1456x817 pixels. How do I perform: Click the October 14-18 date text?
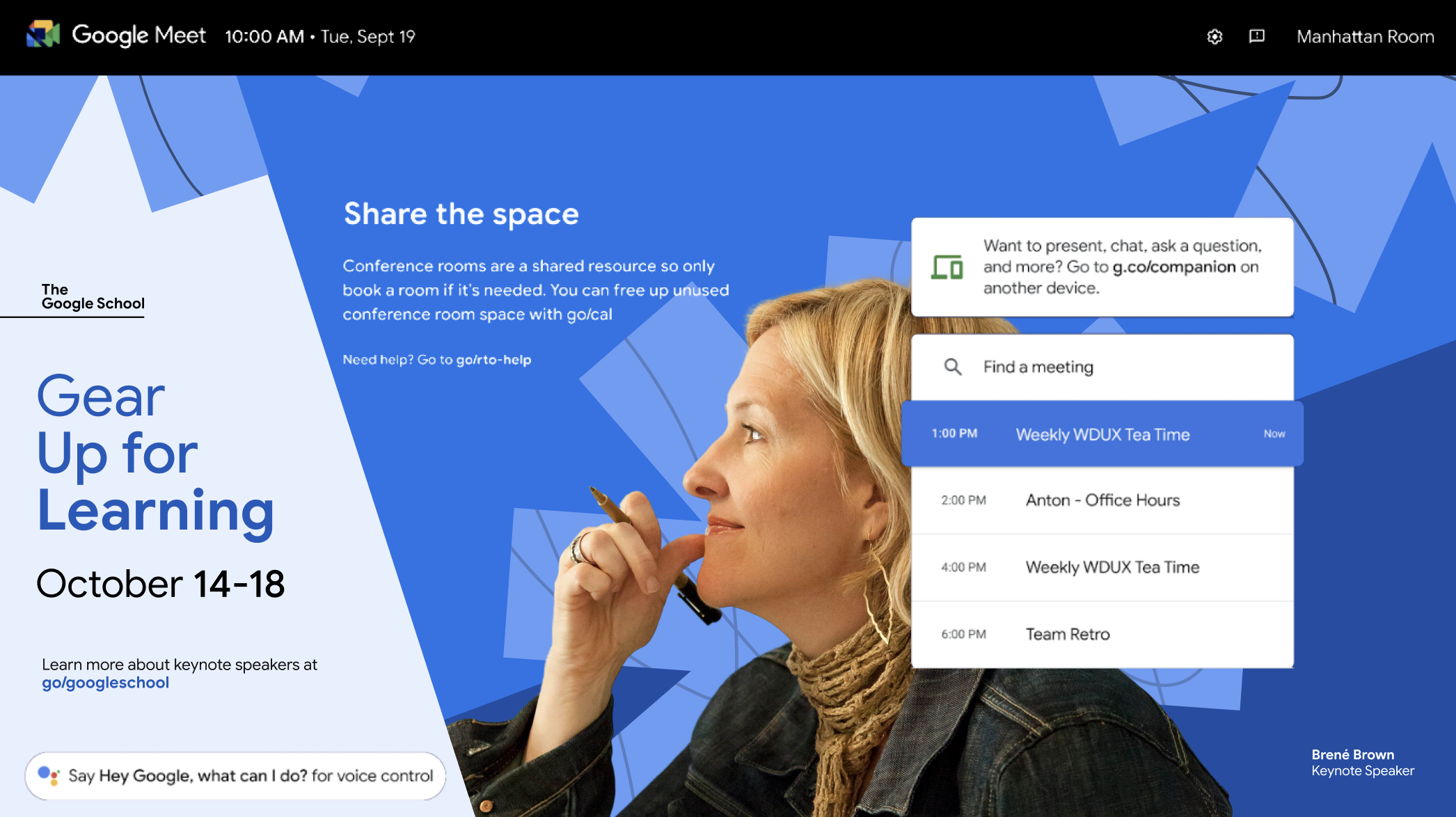coord(161,583)
